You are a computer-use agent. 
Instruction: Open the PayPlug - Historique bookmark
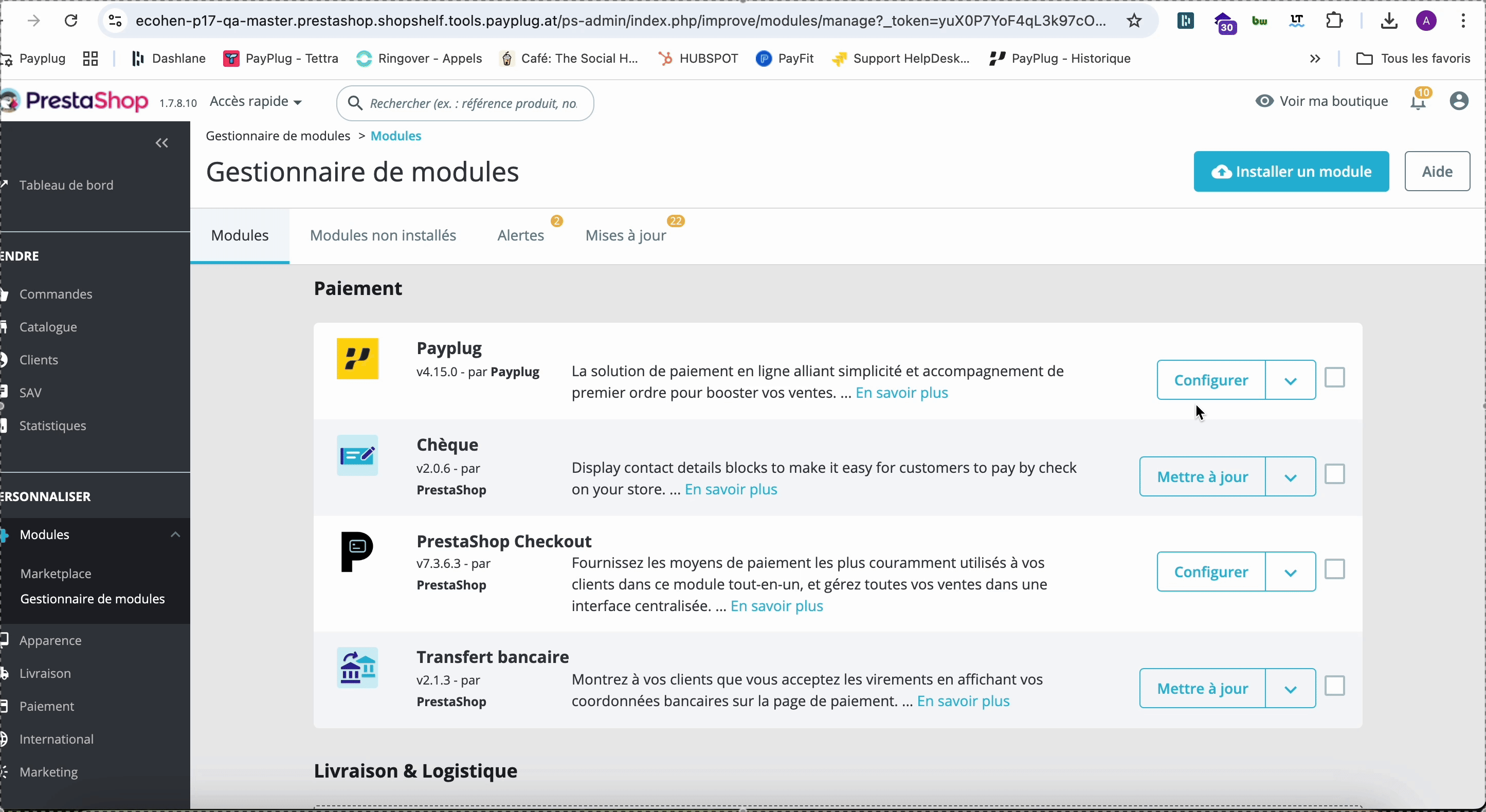pos(1059,59)
